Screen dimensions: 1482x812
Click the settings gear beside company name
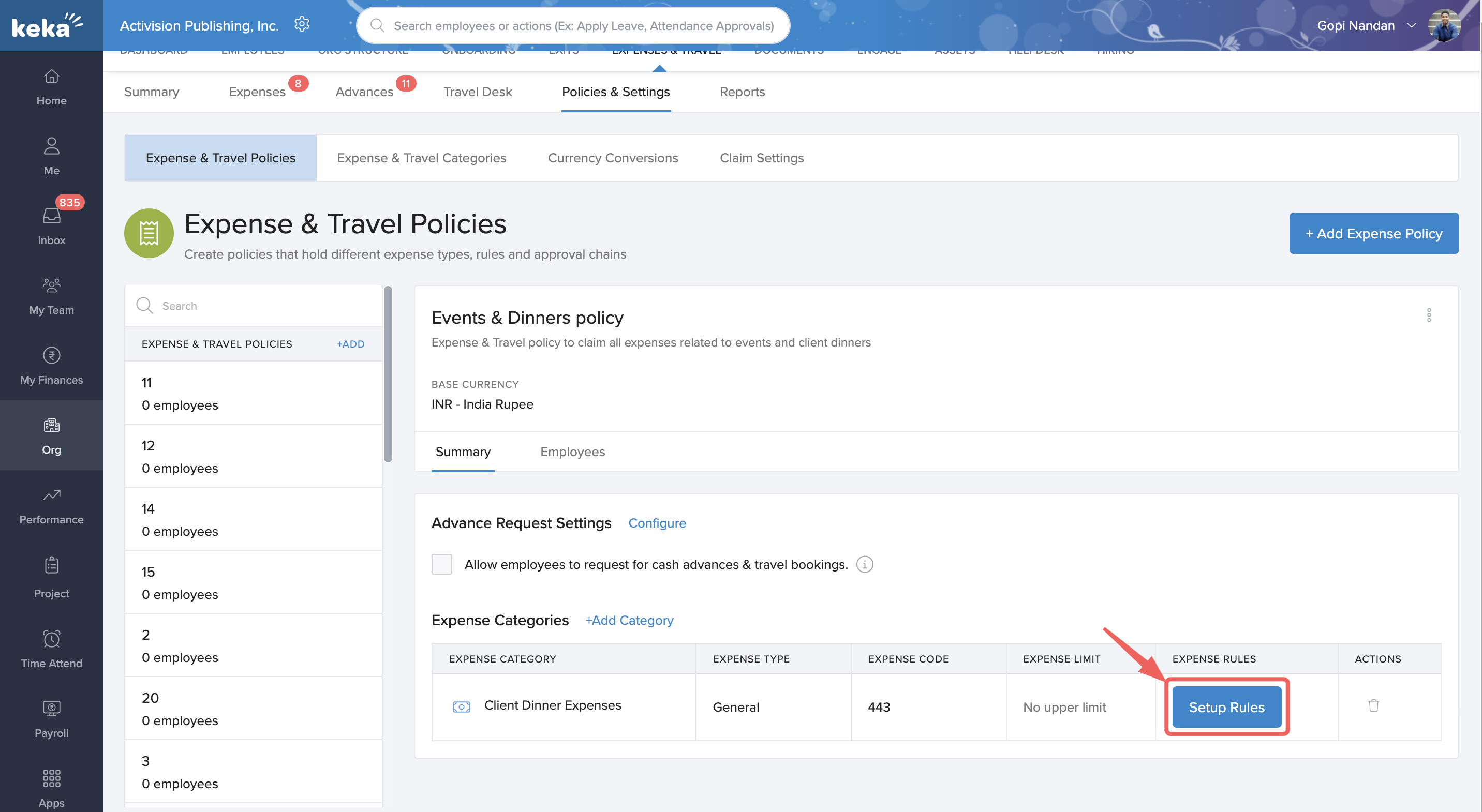[x=302, y=24]
